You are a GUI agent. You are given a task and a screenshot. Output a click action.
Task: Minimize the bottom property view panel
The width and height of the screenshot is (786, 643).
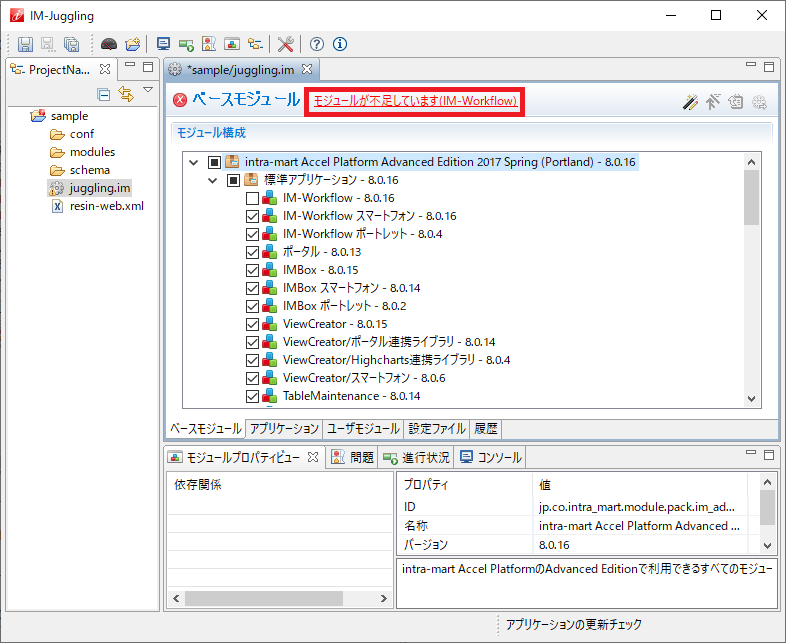pyautogui.click(x=750, y=452)
